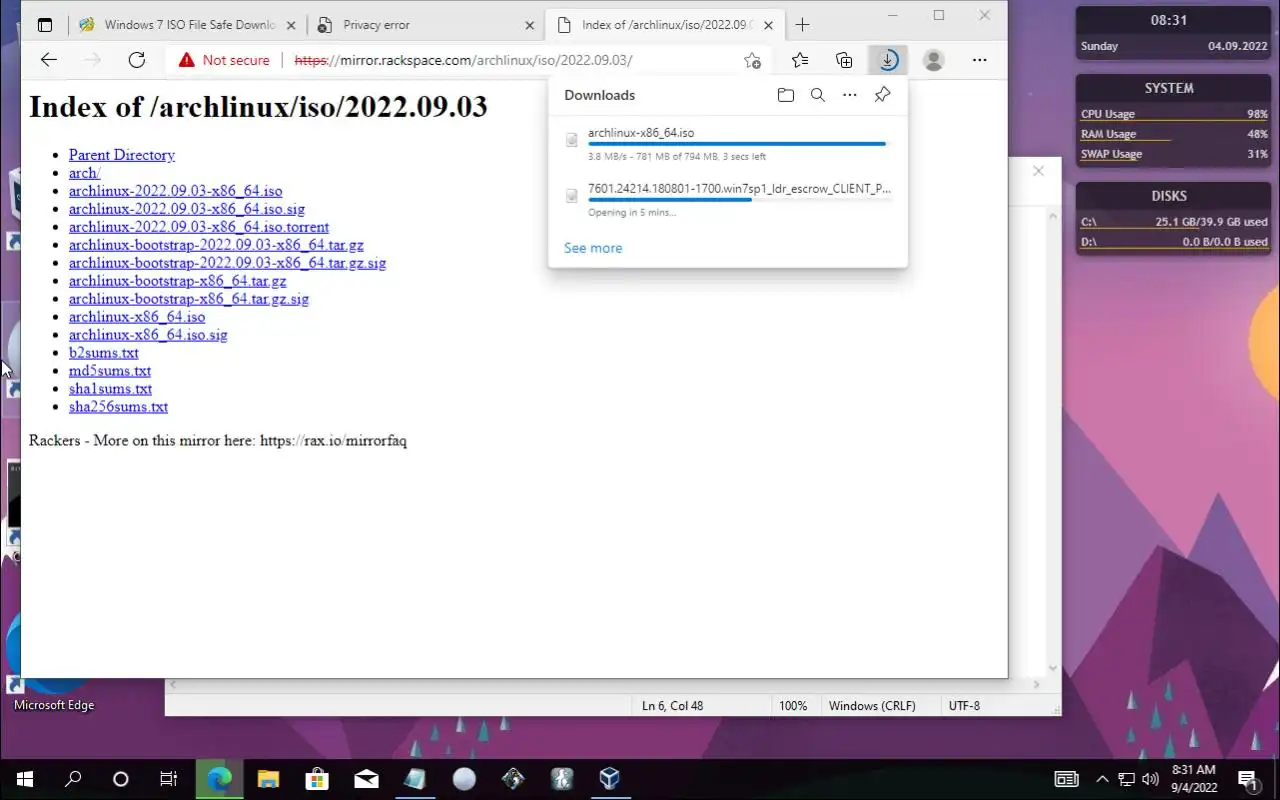
Task: Open md5sums.txt link
Action: [x=110, y=371]
